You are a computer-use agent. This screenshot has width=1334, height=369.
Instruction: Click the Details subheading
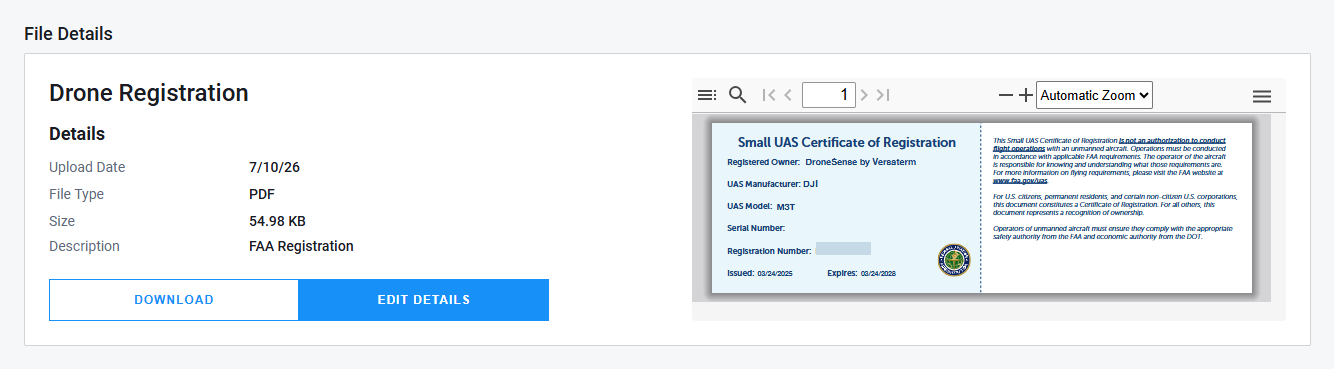coord(77,134)
